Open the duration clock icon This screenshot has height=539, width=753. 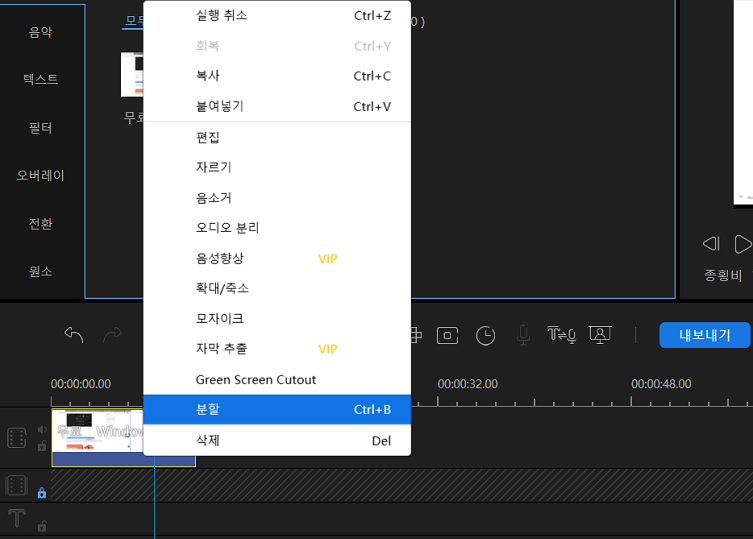point(486,335)
